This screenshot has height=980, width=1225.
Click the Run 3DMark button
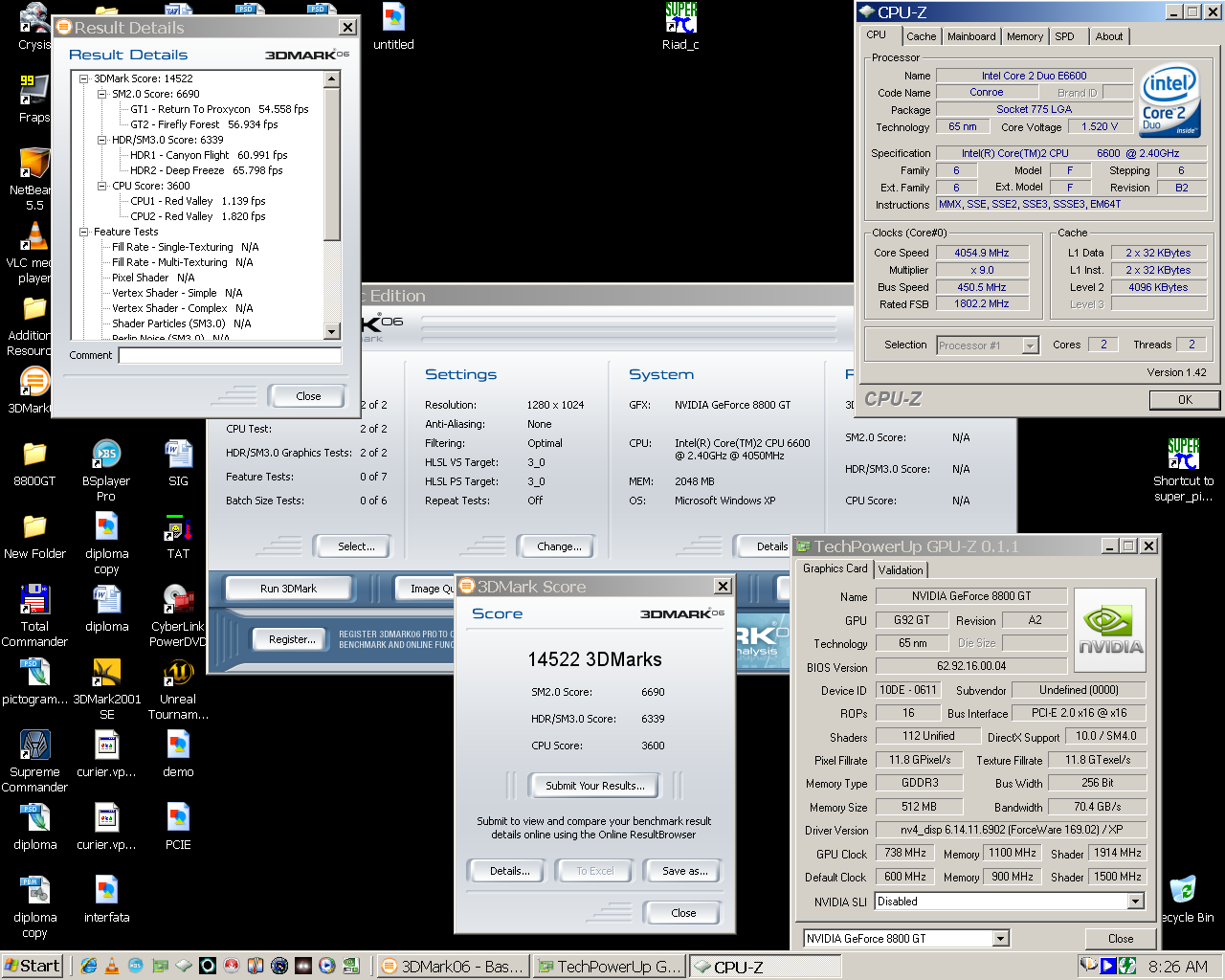point(288,589)
